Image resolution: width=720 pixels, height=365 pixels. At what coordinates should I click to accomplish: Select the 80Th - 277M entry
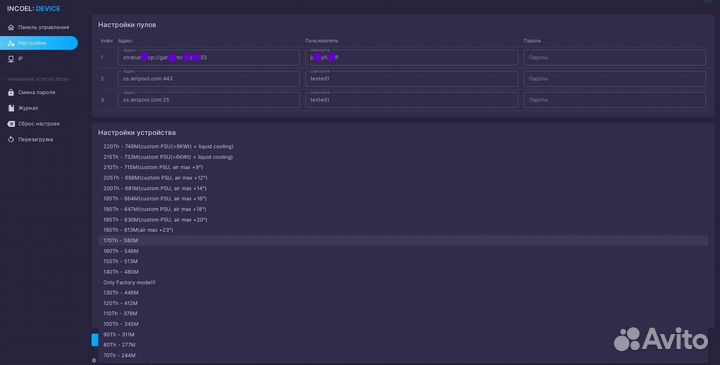click(x=119, y=345)
